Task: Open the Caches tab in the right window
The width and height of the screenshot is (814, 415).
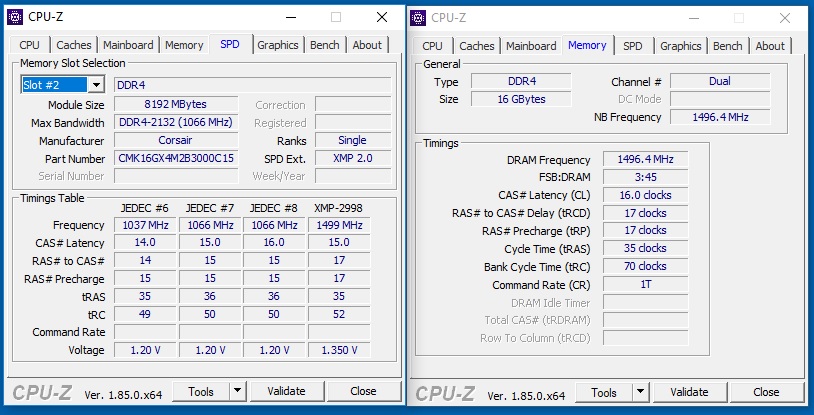Action: click(477, 46)
